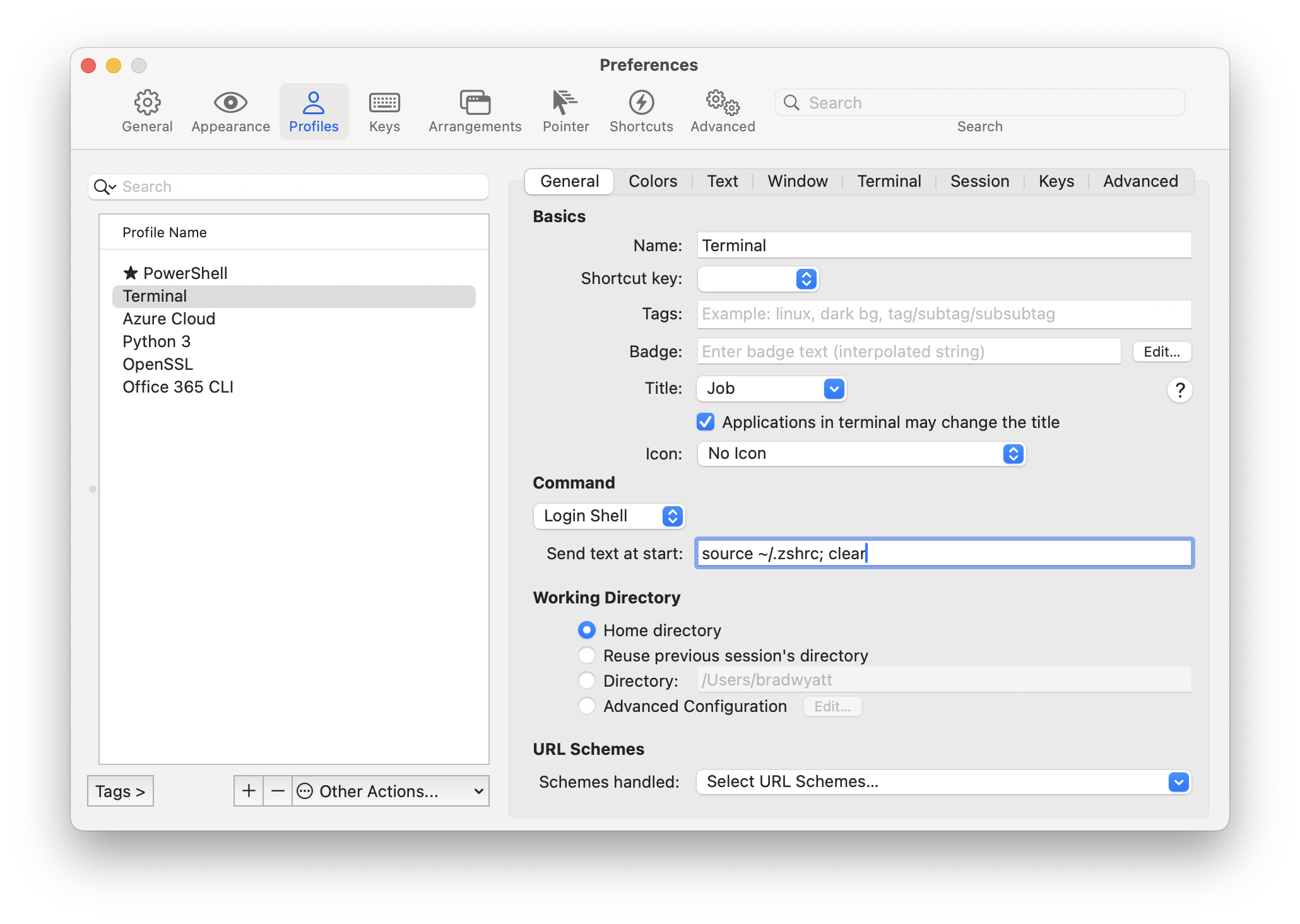This screenshot has width=1300, height=924.
Task: Select the Office 365 CLI profile
Action: pos(294,387)
